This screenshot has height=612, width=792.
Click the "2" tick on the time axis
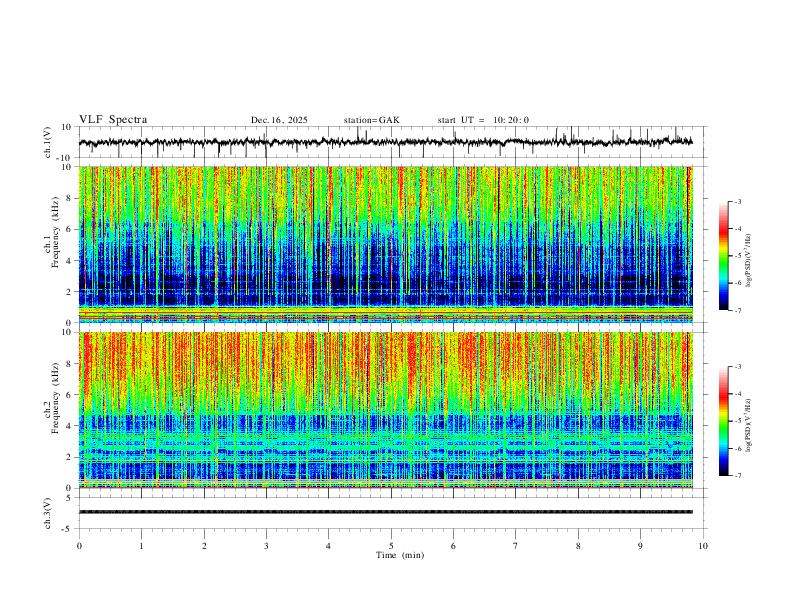(204, 546)
